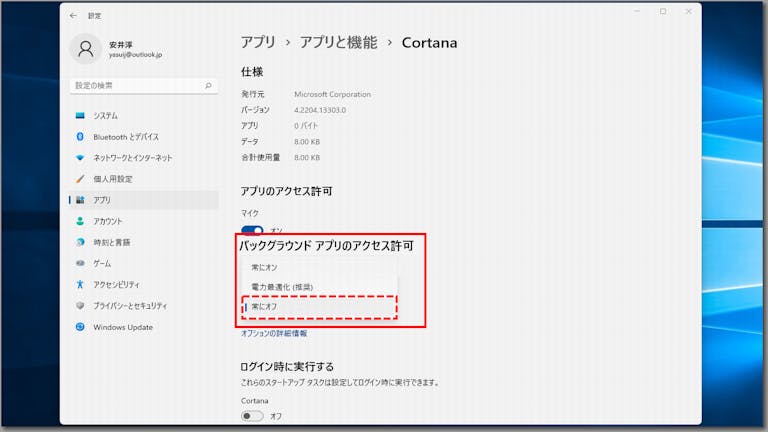Click the アクセシビリティ figure icon
This screenshot has width=768, height=432.
click(80, 284)
